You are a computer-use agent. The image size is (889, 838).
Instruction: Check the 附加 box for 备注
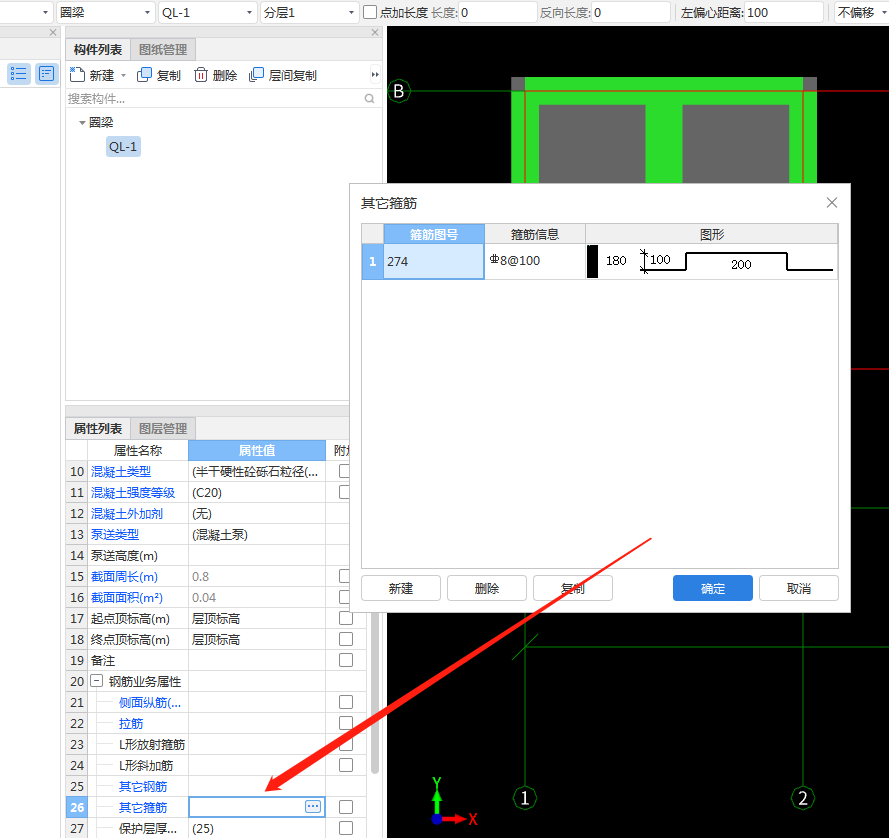pyautogui.click(x=345, y=660)
